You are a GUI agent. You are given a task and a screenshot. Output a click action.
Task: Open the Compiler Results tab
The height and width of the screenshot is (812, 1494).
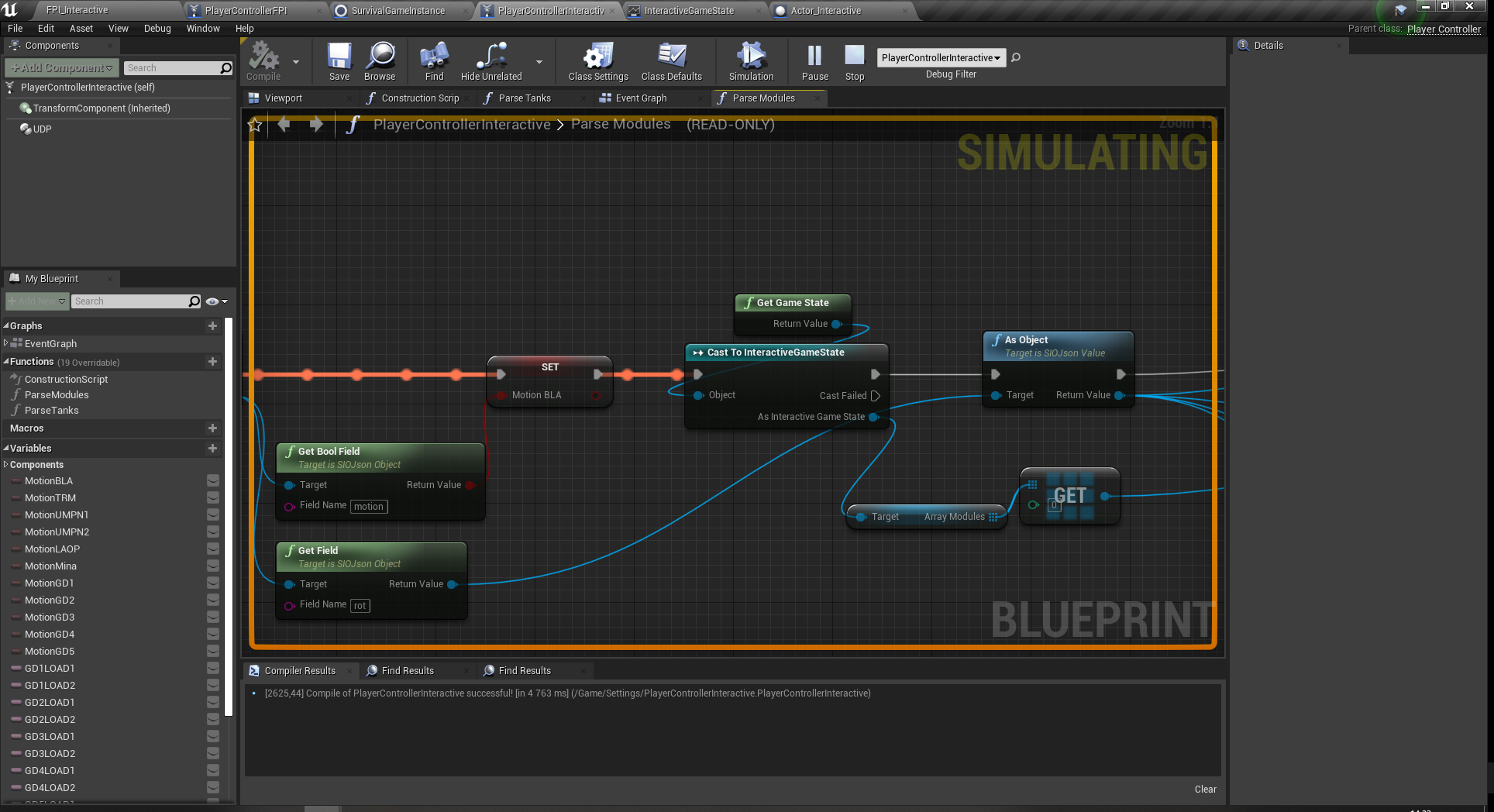pyautogui.click(x=300, y=671)
